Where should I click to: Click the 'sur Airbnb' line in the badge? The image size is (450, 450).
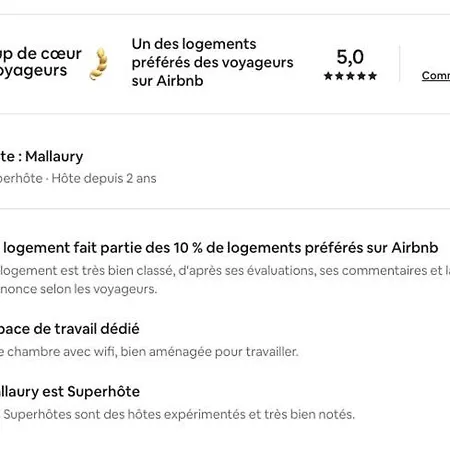tap(167, 81)
